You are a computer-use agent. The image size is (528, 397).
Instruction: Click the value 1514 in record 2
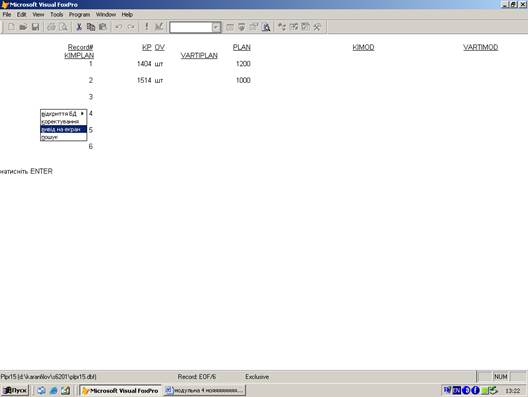pyautogui.click(x=144, y=80)
